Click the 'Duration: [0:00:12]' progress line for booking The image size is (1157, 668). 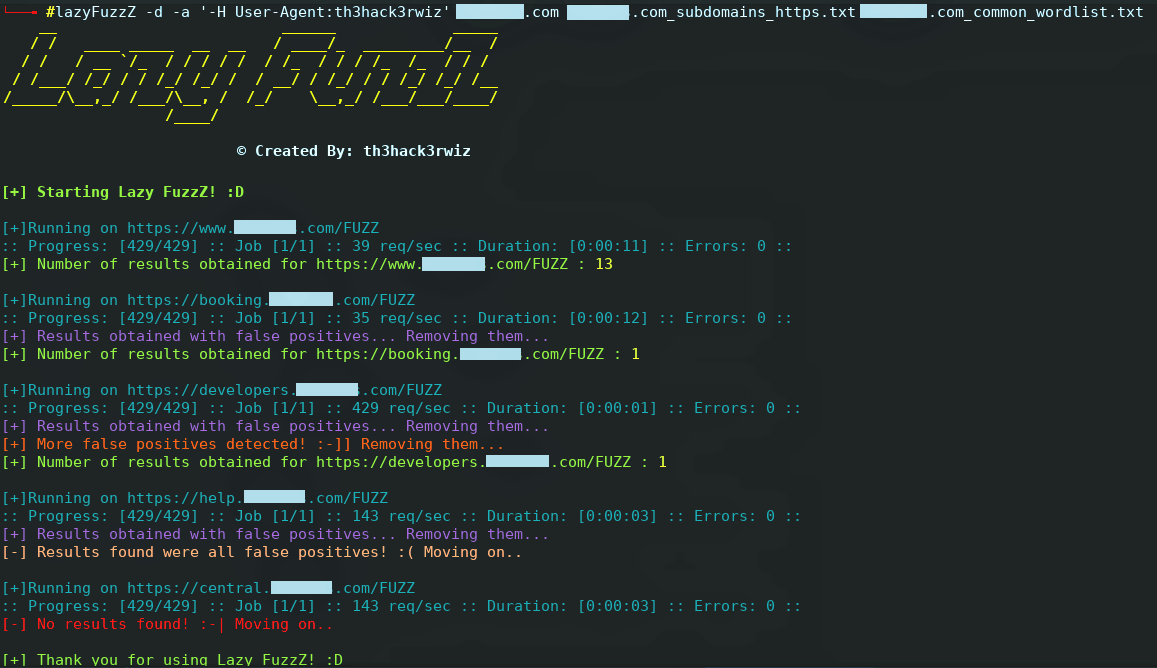[x=397, y=319]
